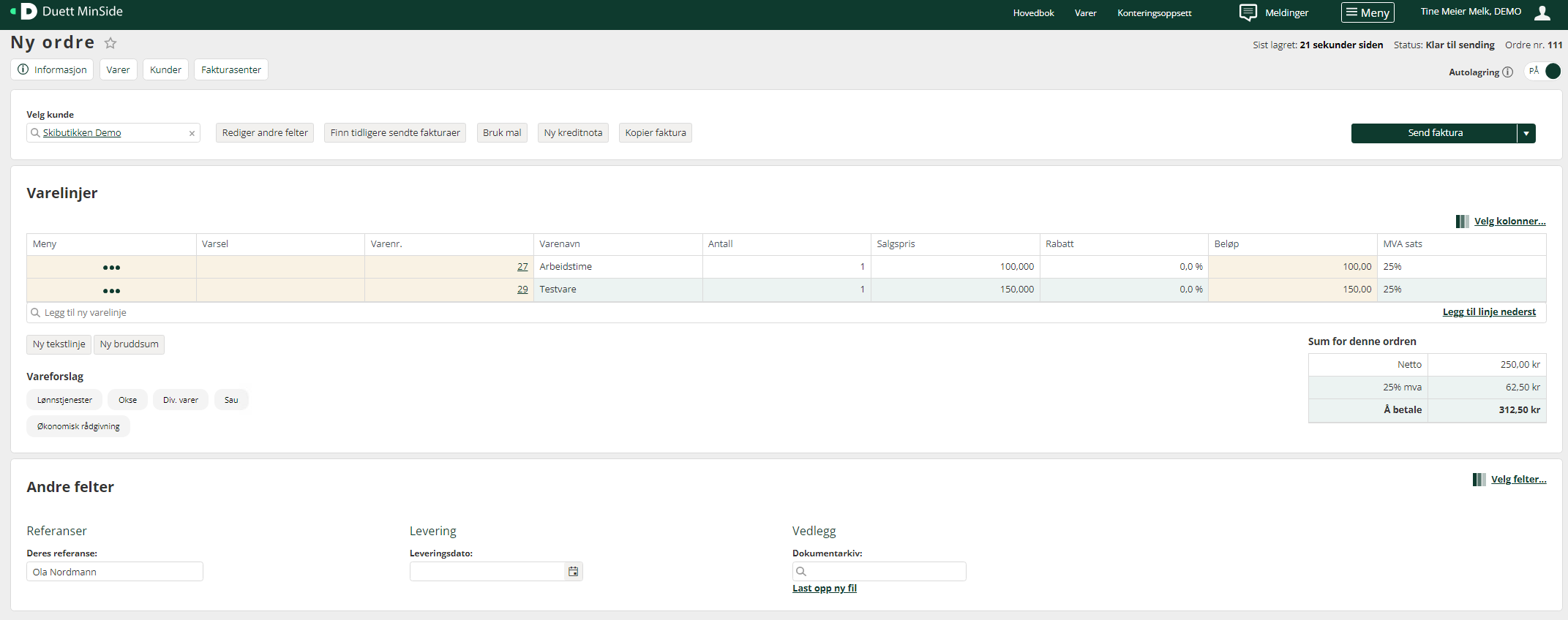Screen dimensions: 1568x620
Task: Open Velg kolonner column chooser
Action: tap(1509, 222)
